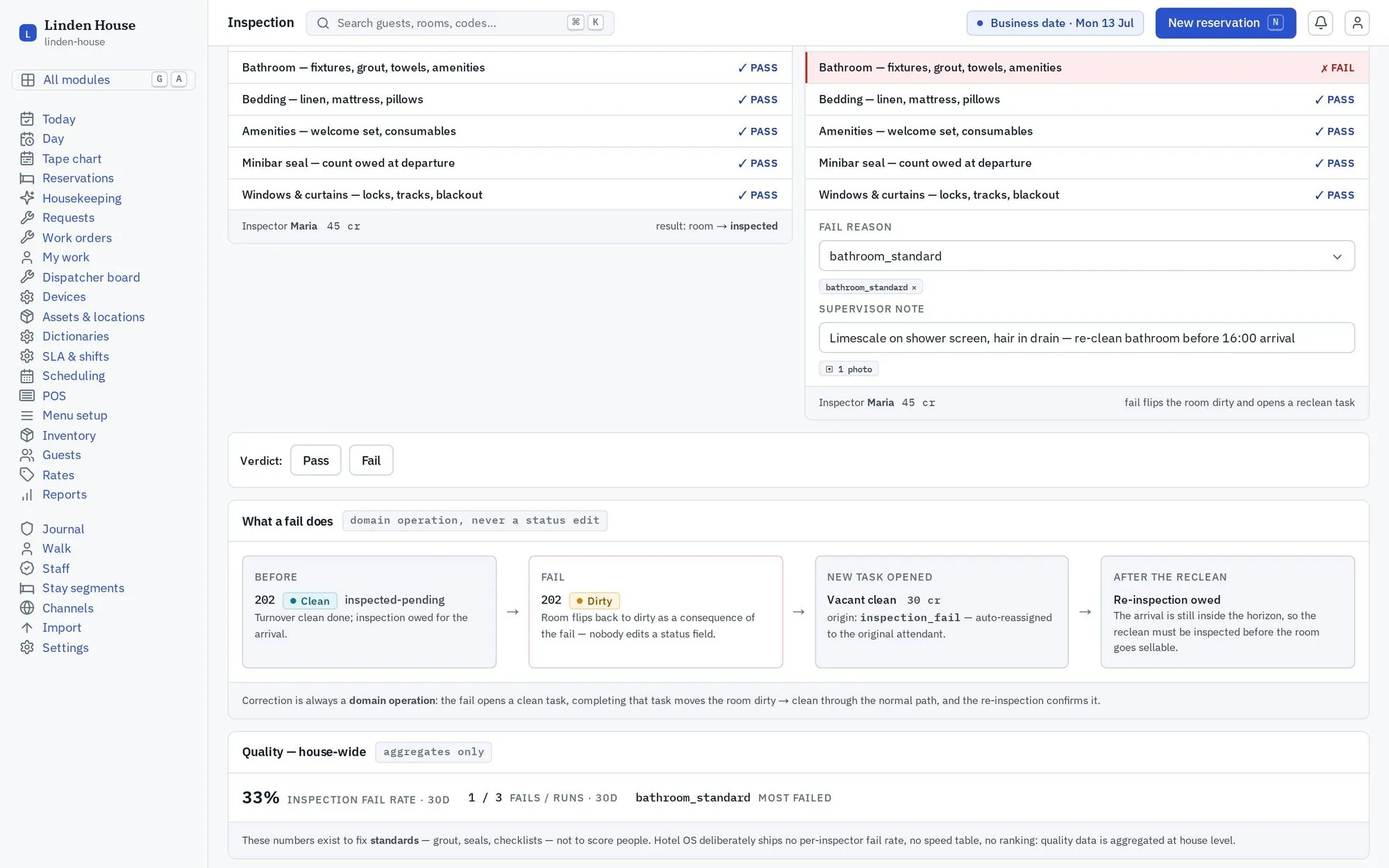Click the Housekeeping sparkle icon
Screen dimensions: 1389x868
[x=27, y=198]
